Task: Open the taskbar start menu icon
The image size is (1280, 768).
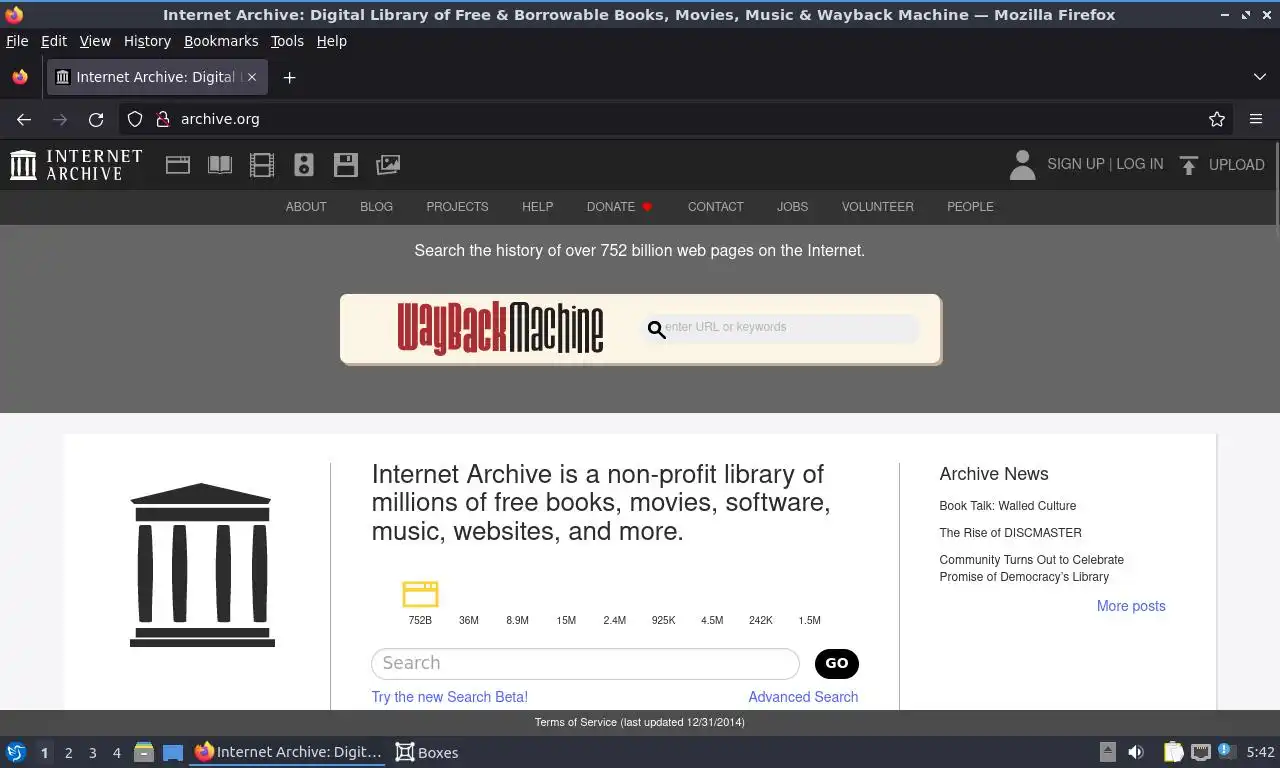Action: coord(16,752)
